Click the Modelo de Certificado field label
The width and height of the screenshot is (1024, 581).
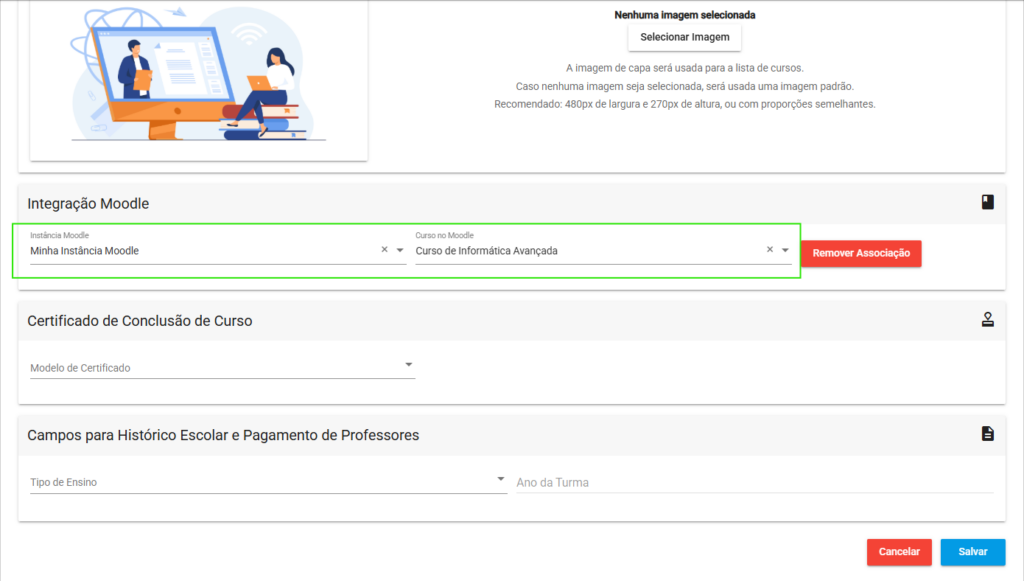tap(80, 368)
